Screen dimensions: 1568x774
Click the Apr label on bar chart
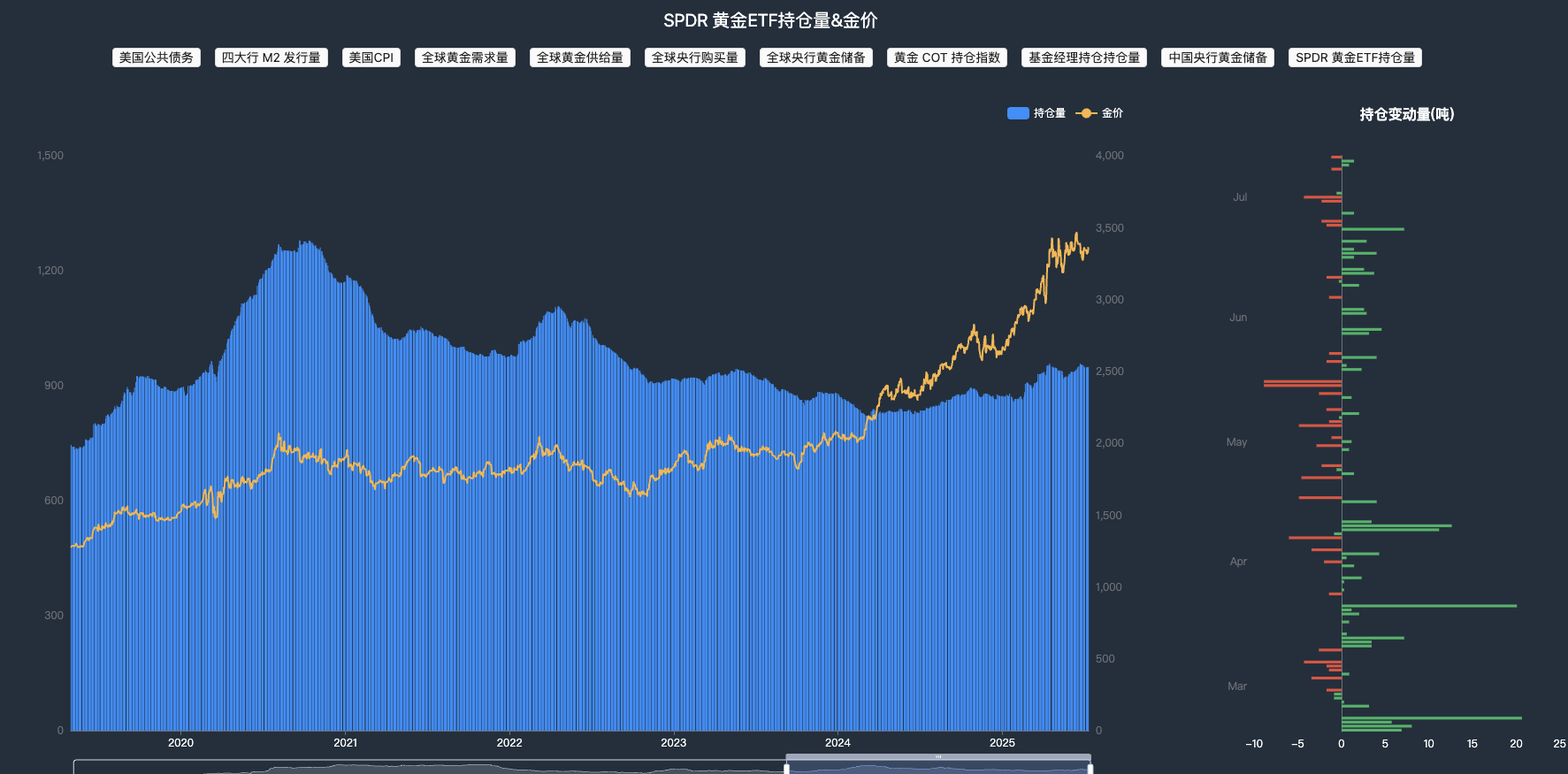pyautogui.click(x=1238, y=562)
